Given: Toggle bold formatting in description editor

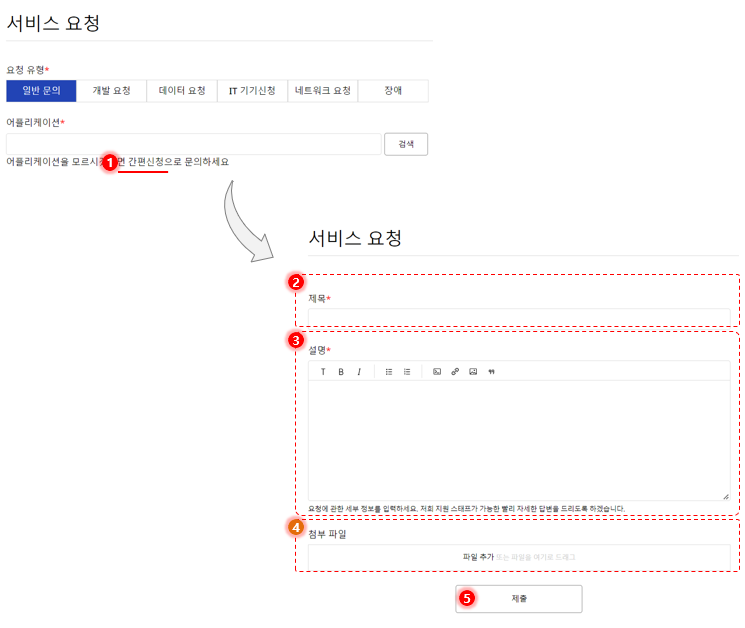Looking at the screenshot, I should (341, 371).
